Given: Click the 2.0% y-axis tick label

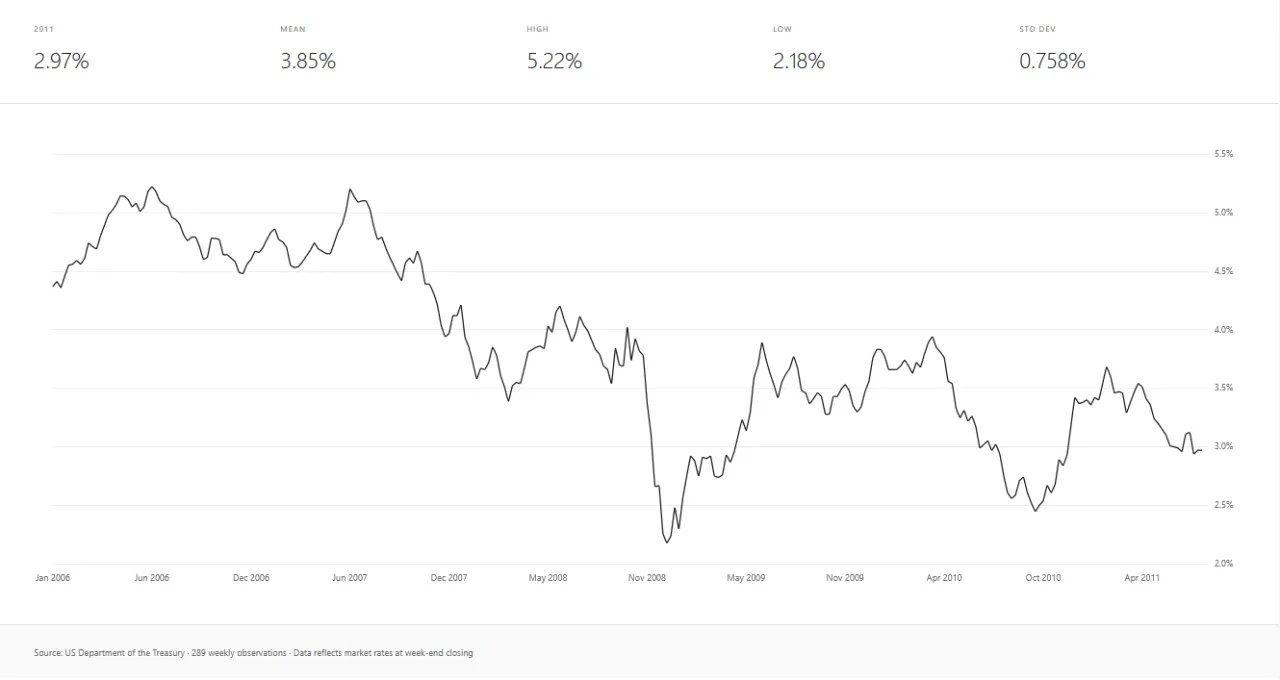Looking at the screenshot, I should tap(1223, 563).
